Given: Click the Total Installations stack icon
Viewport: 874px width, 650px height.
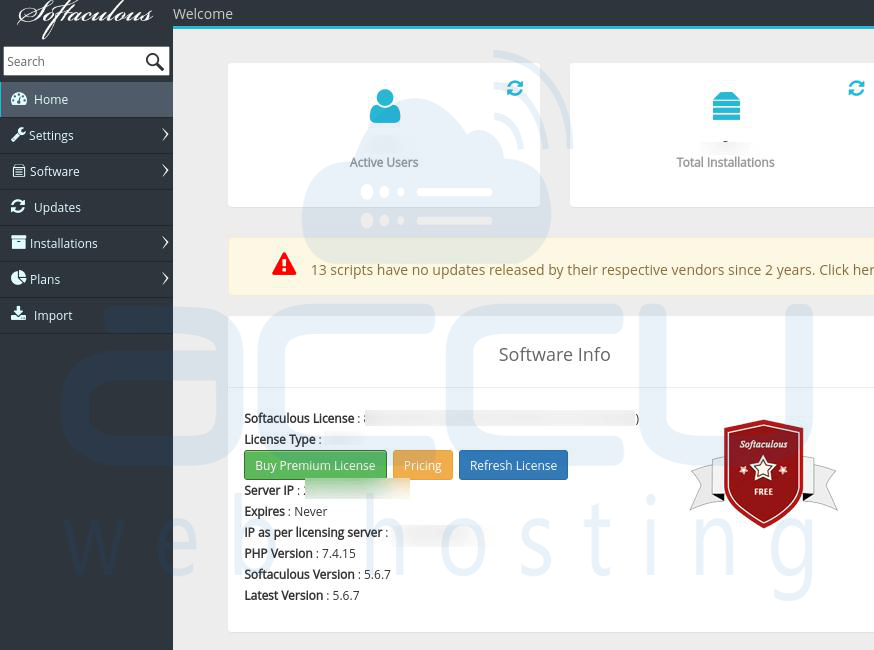Looking at the screenshot, I should [x=726, y=106].
